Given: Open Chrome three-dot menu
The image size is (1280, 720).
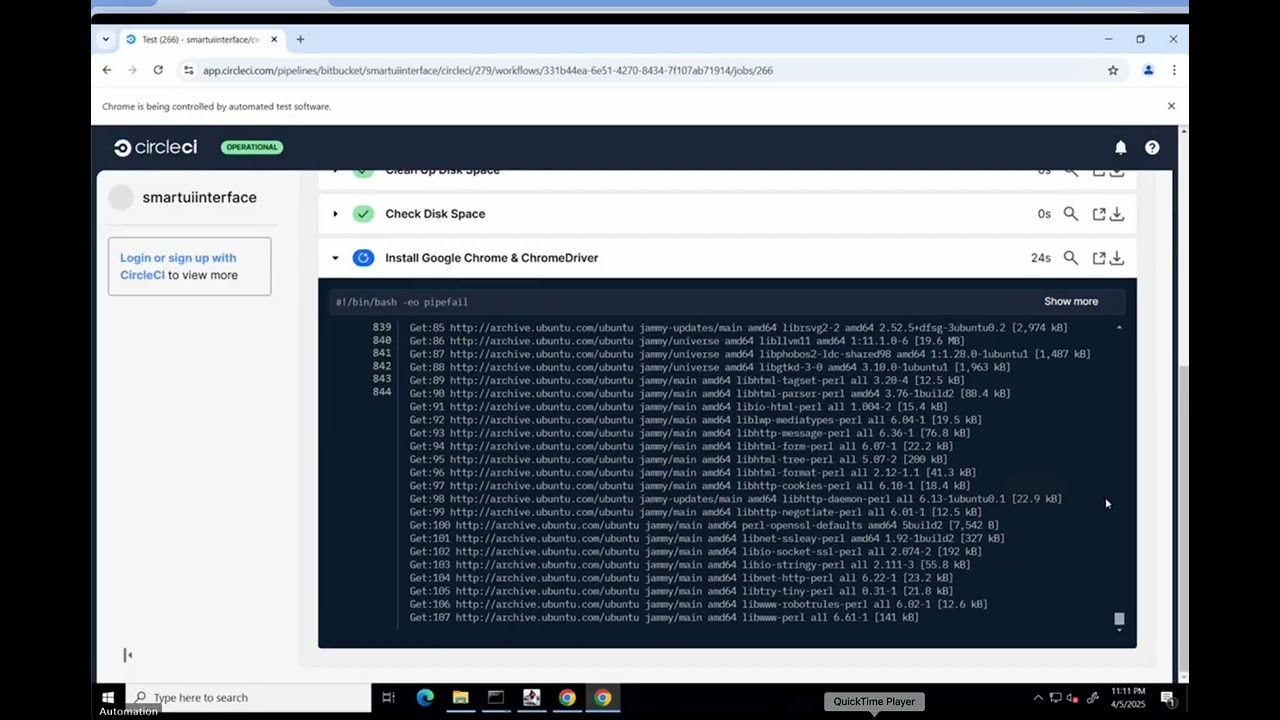Looking at the screenshot, I should [1174, 70].
